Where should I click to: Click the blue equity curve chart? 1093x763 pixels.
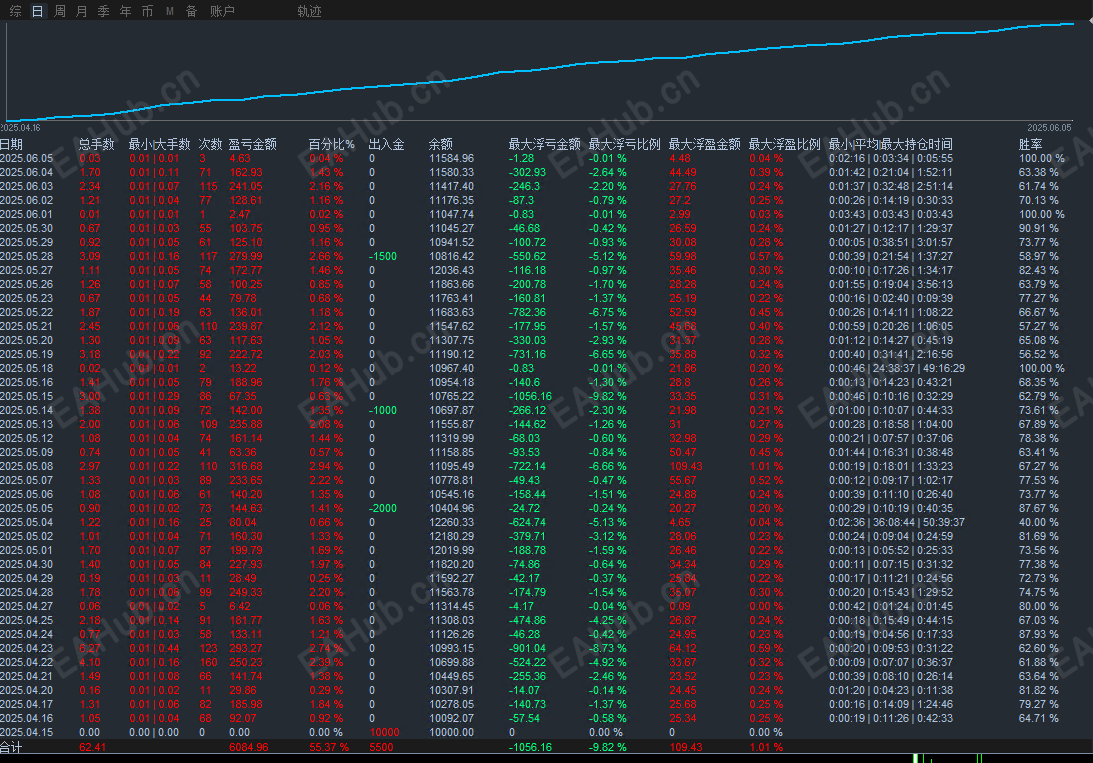click(x=540, y=71)
